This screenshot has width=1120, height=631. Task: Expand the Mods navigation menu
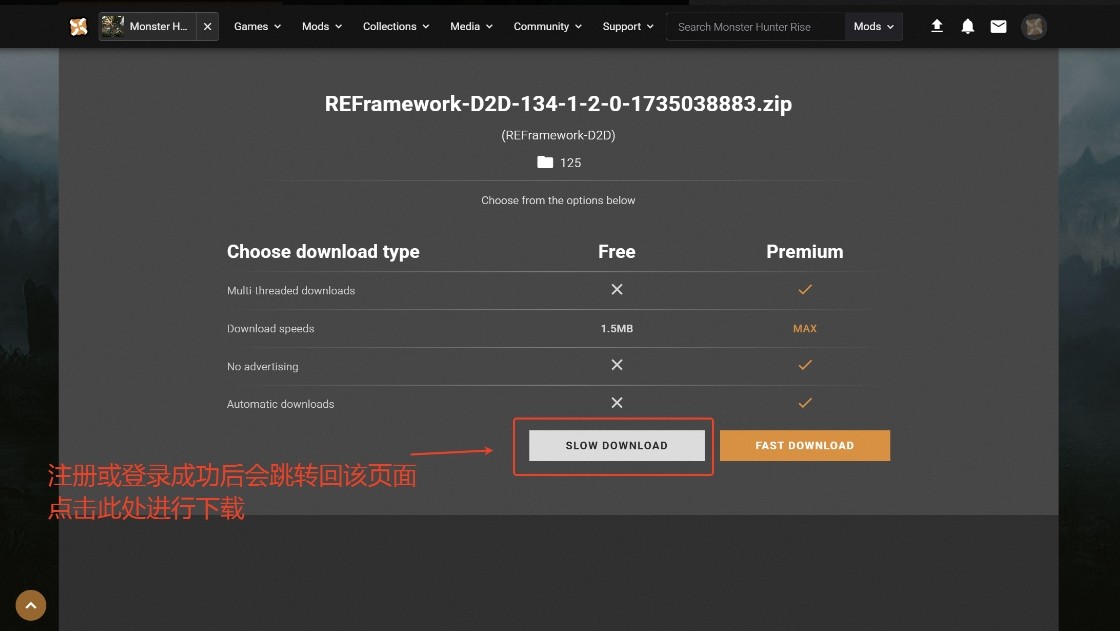pos(322,27)
